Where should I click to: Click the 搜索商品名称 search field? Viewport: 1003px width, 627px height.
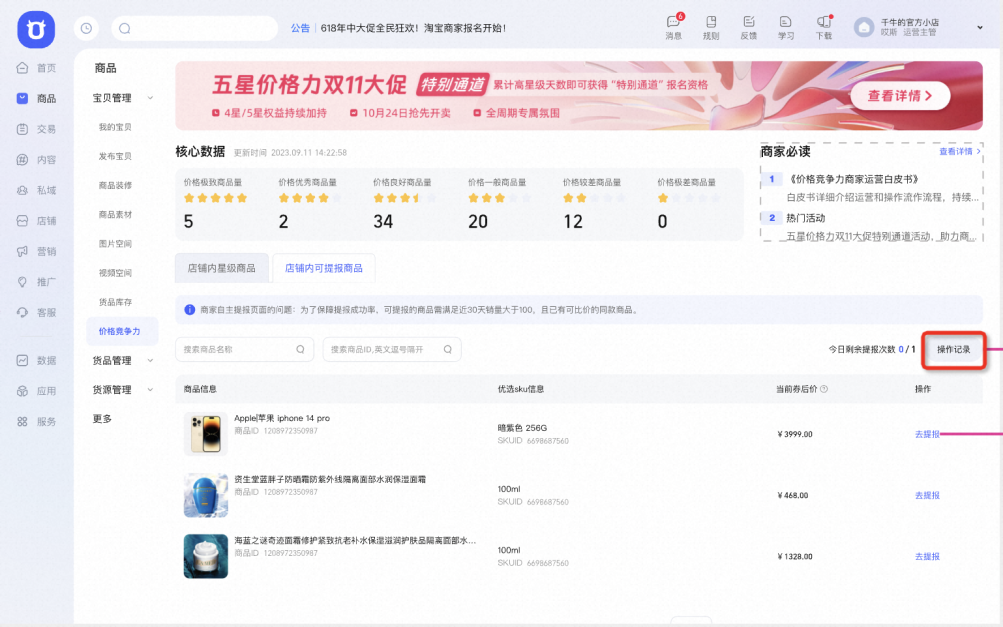244,349
